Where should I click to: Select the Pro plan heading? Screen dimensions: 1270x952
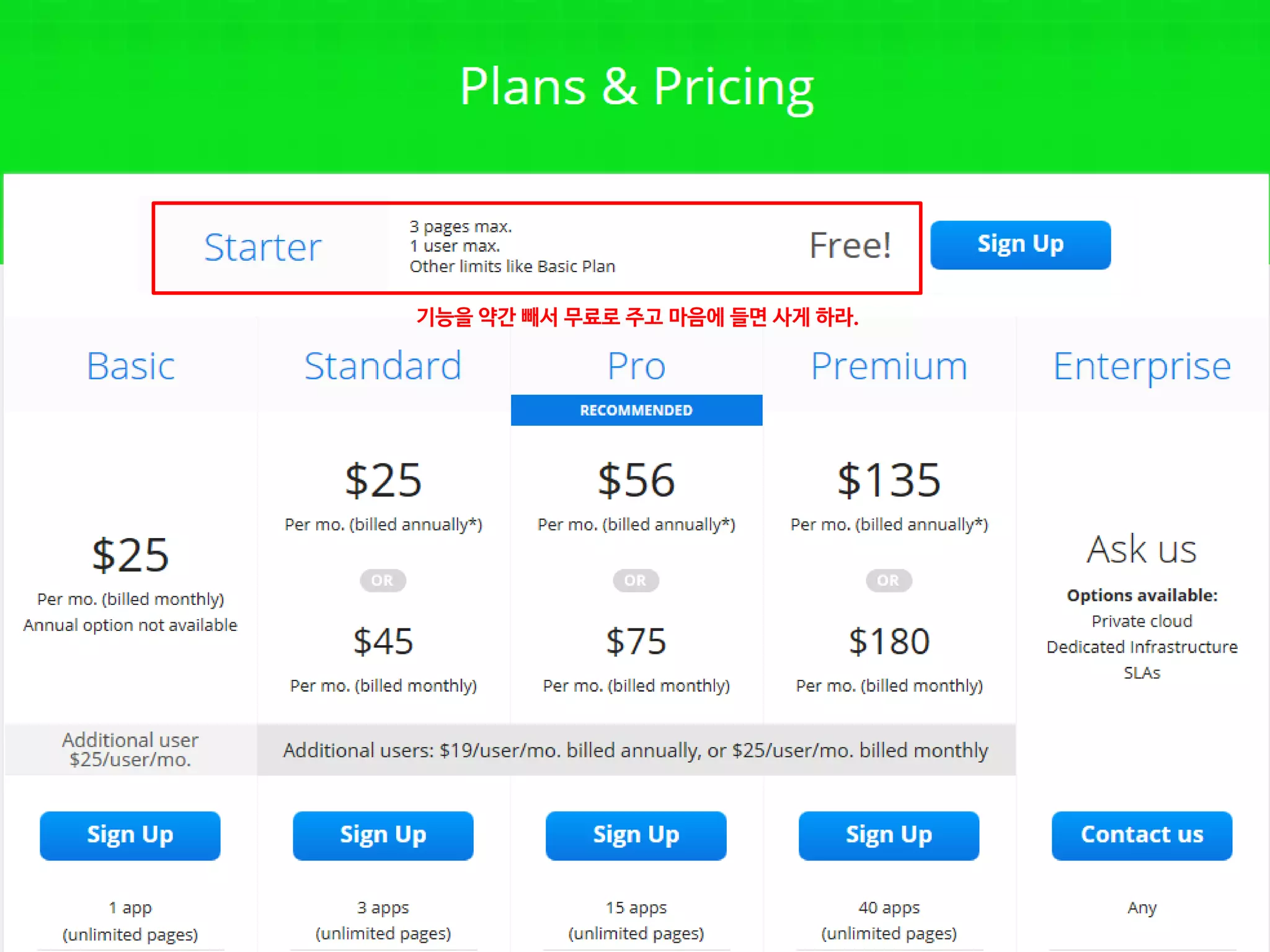tap(636, 366)
